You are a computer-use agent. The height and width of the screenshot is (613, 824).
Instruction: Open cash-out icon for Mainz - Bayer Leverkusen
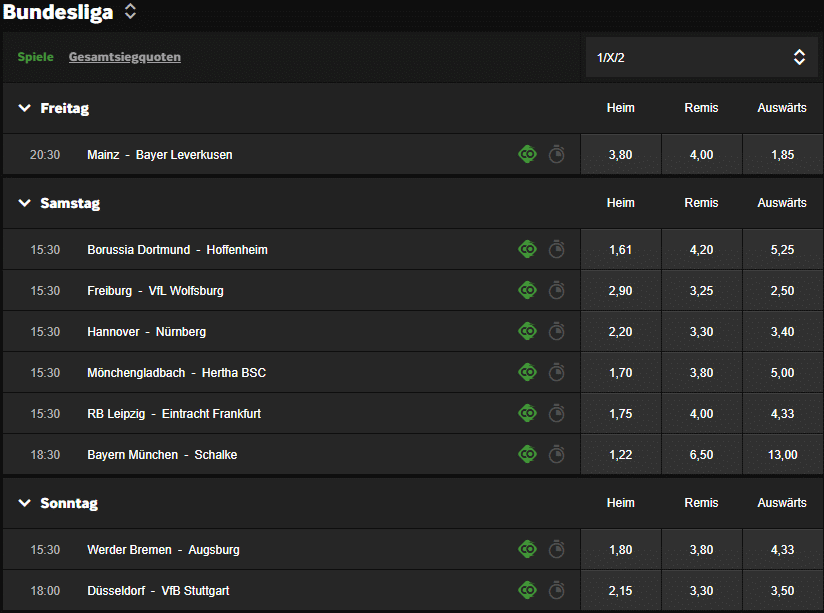point(527,155)
